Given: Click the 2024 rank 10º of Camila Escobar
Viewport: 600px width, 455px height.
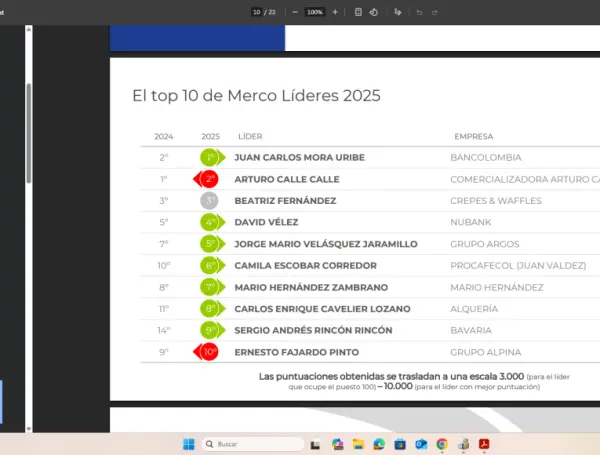Looking at the screenshot, I should pos(164,266).
